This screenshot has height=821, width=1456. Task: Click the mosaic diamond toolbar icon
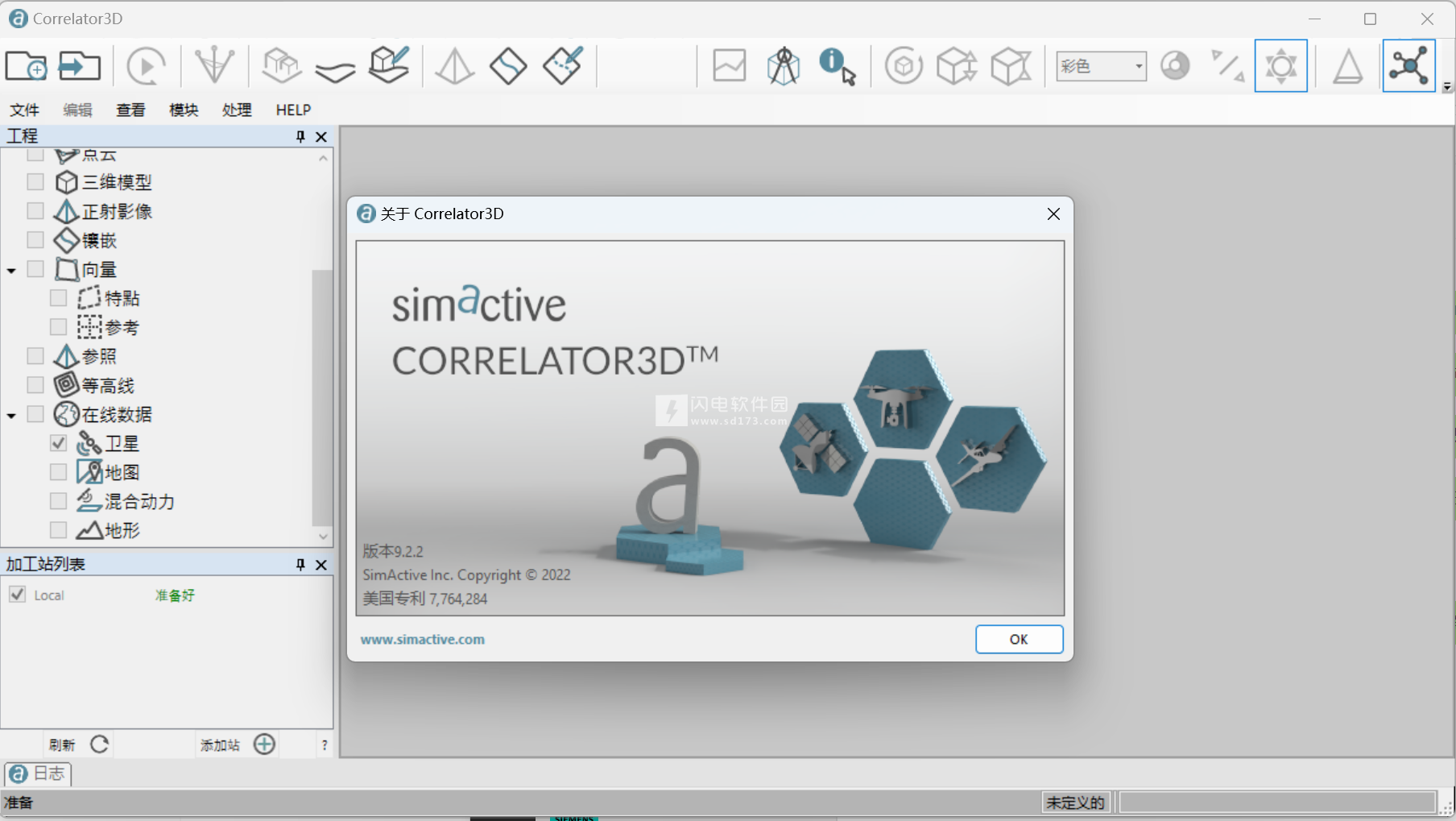coord(508,65)
